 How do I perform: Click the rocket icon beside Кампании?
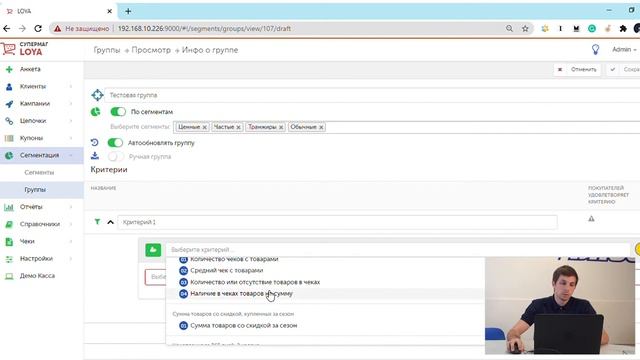click(9, 104)
